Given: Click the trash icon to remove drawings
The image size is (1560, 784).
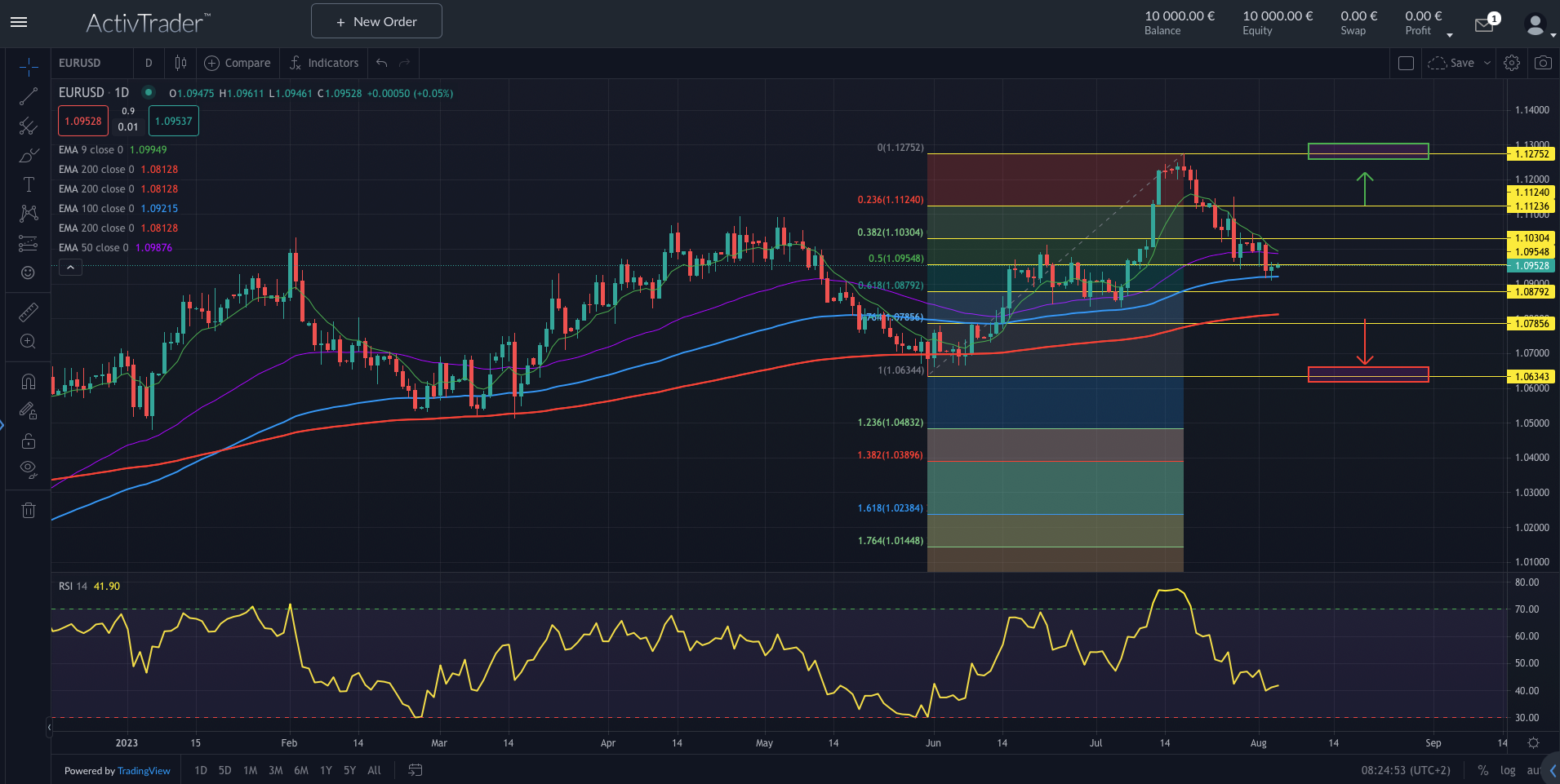Looking at the screenshot, I should pyautogui.click(x=29, y=510).
